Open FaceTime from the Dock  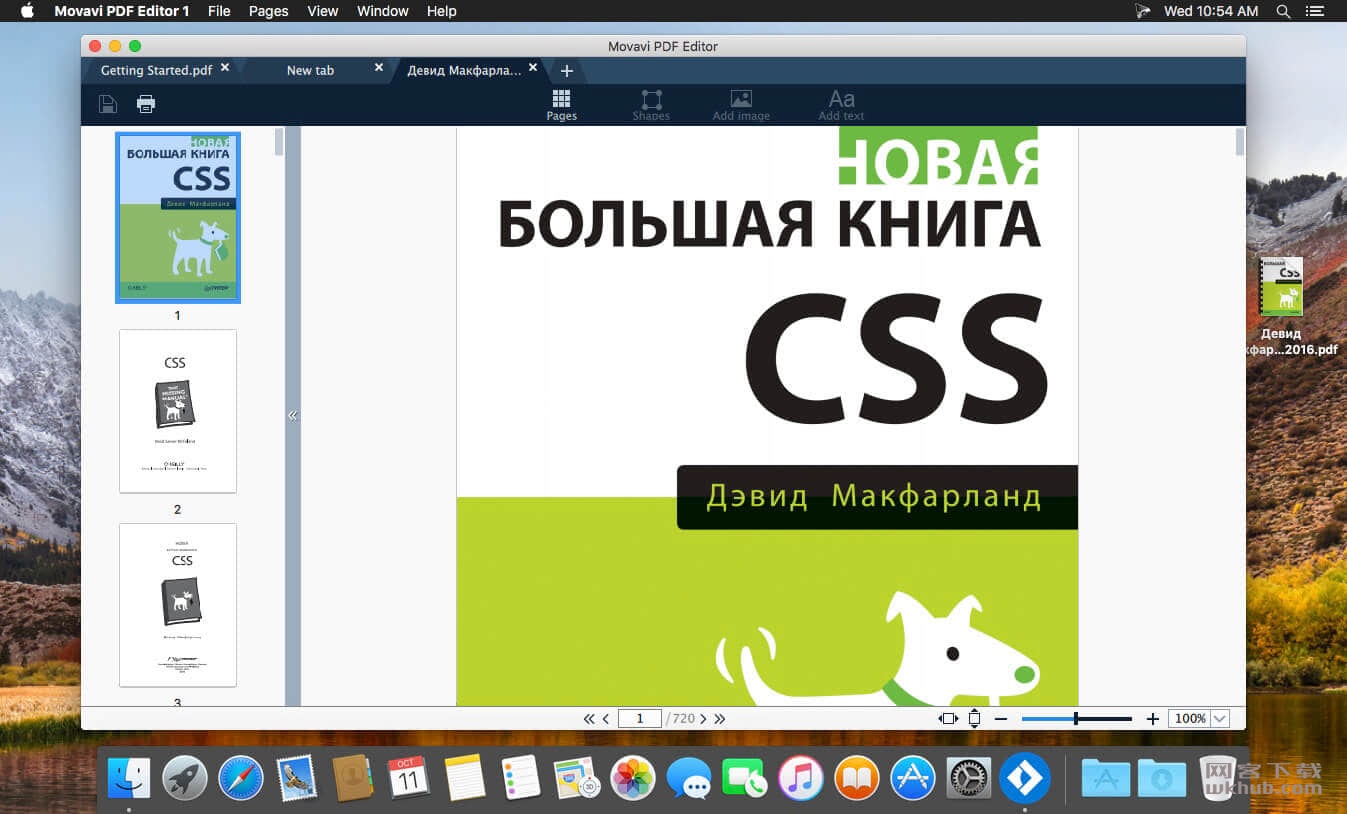(x=744, y=778)
